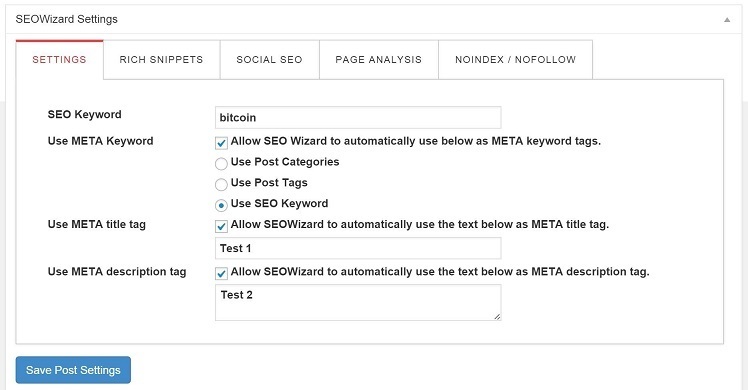Viewport: 748px width, 390px height.
Task: Switch to the Settings tab
Action: point(59,60)
